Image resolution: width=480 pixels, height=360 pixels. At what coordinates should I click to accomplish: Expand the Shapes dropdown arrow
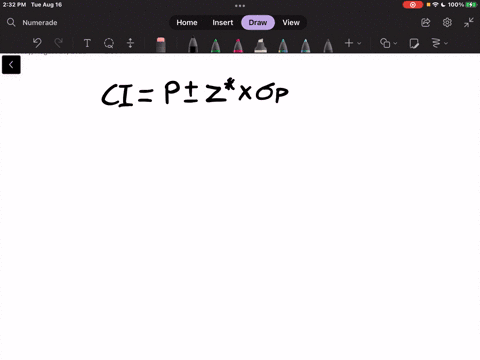(395, 43)
